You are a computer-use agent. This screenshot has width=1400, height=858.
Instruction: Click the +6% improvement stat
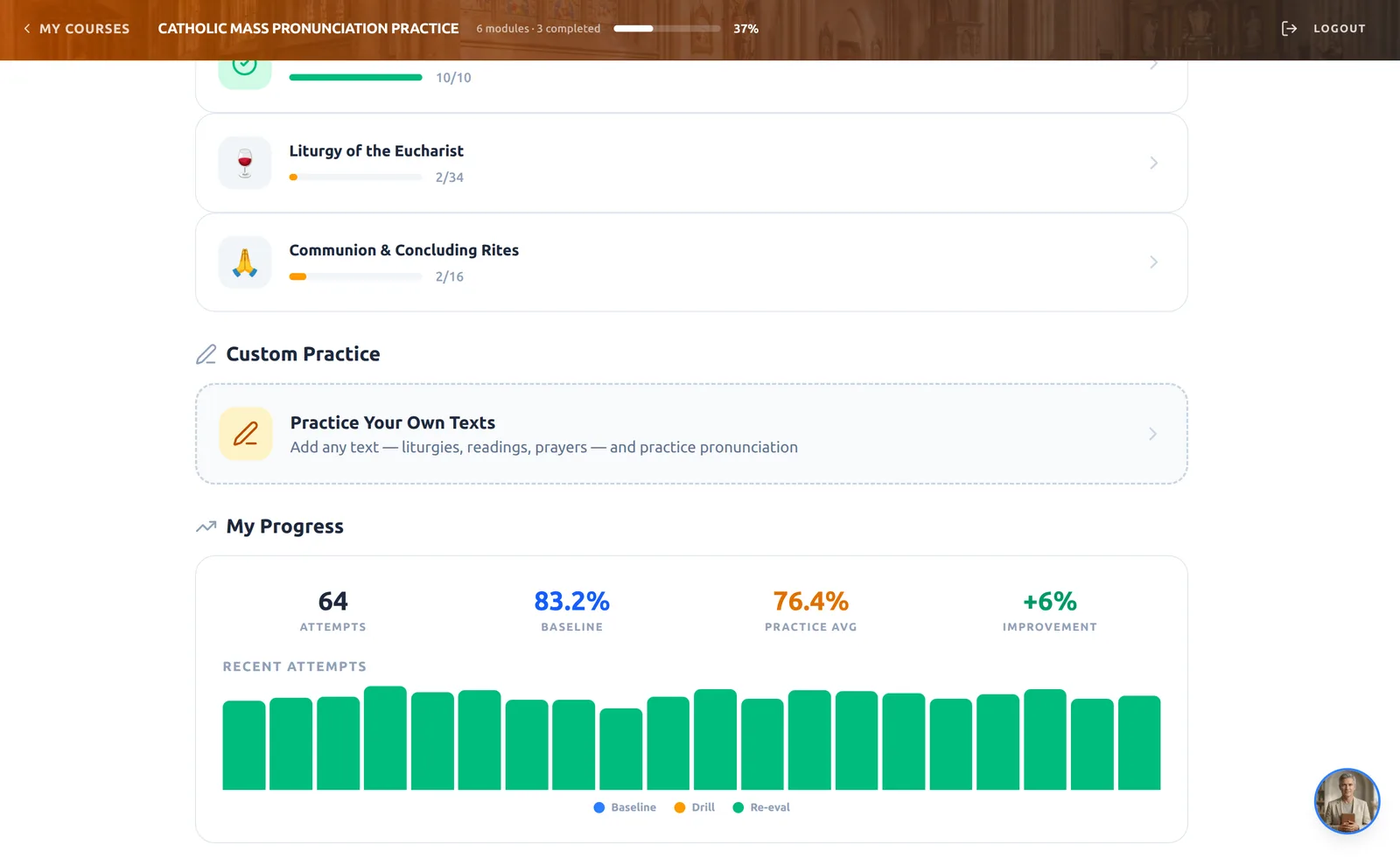(x=1050, y=610)
